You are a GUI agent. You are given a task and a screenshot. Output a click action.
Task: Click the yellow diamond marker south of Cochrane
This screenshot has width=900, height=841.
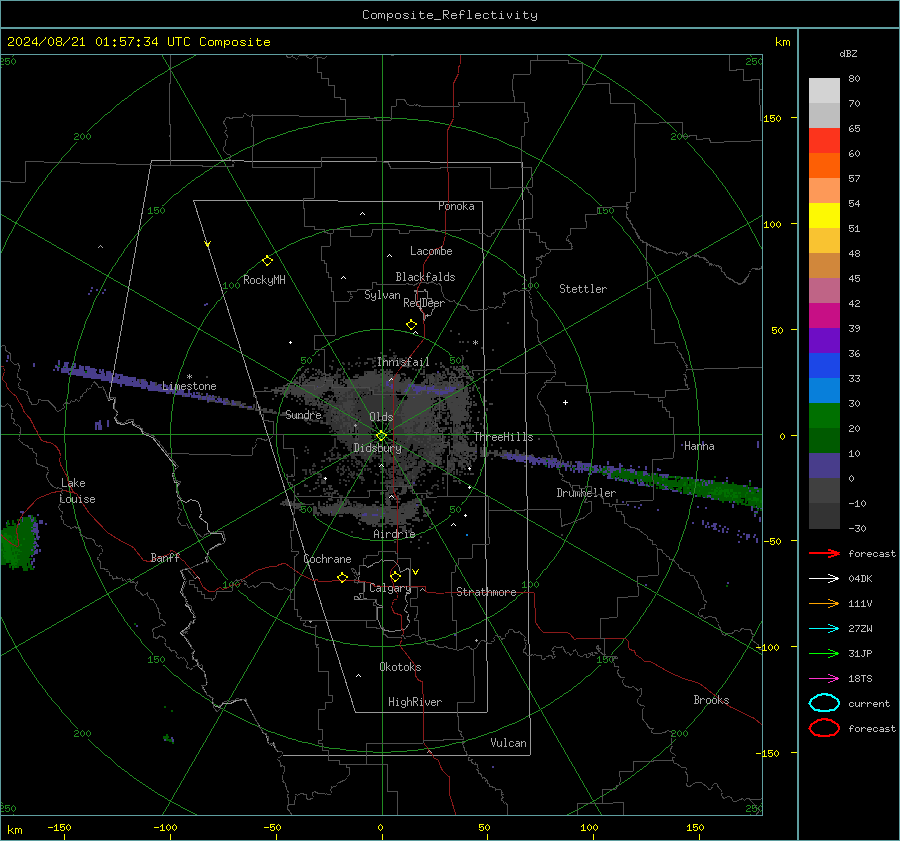pyautogui.click(x=342, y=577)
